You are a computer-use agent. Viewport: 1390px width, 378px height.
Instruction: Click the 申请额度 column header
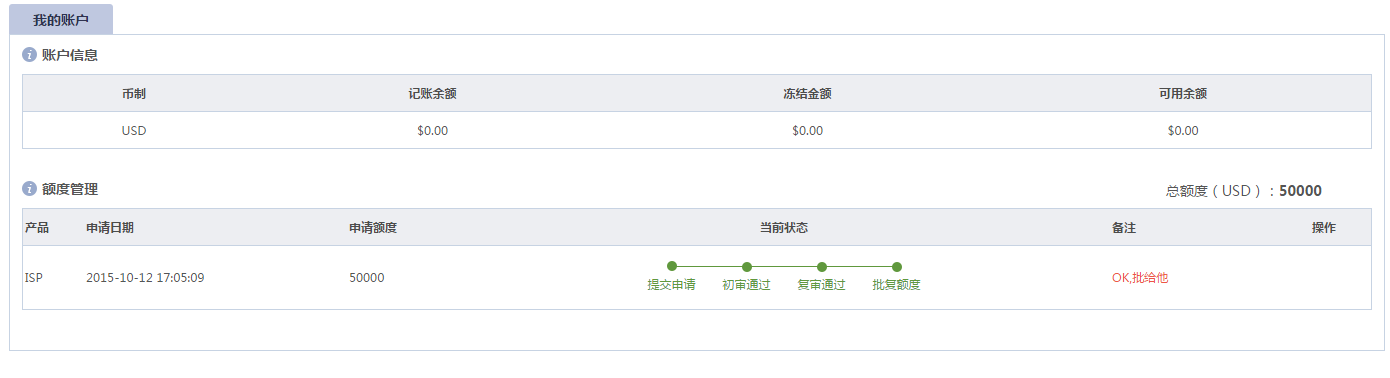click(x=373, y=228)
